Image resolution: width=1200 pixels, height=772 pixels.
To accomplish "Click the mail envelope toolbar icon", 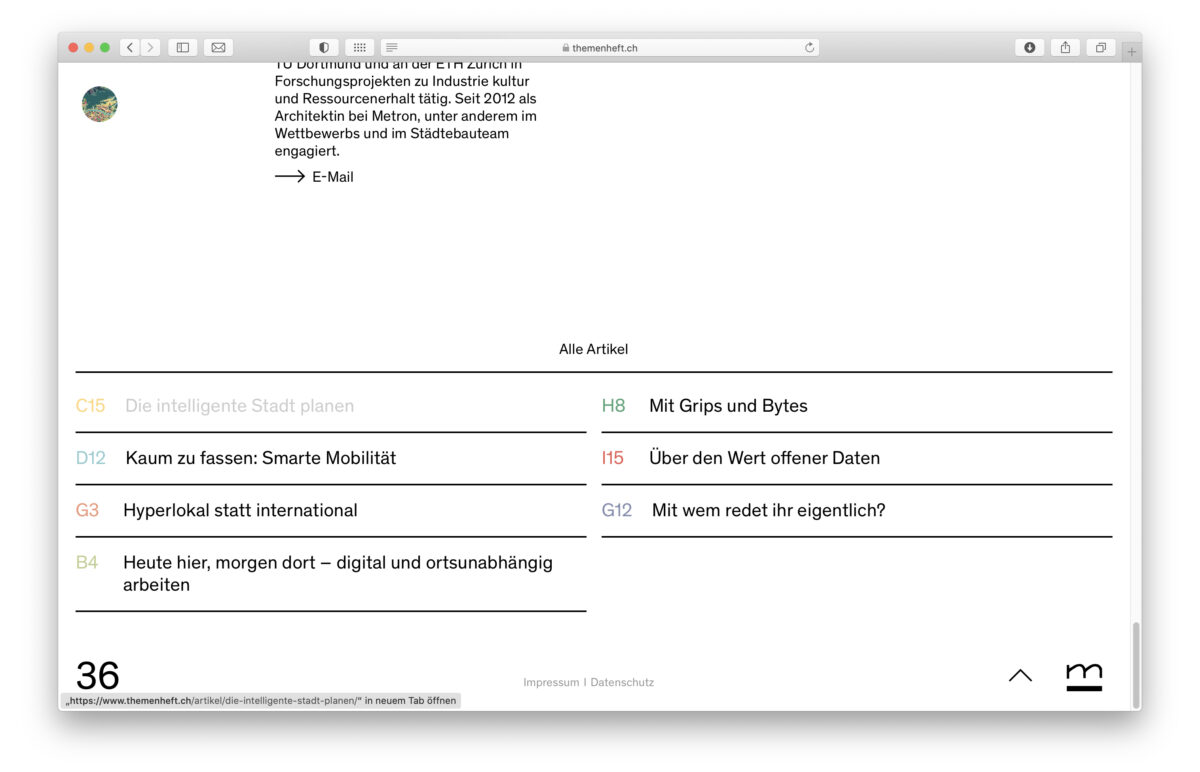I will 218,47.
